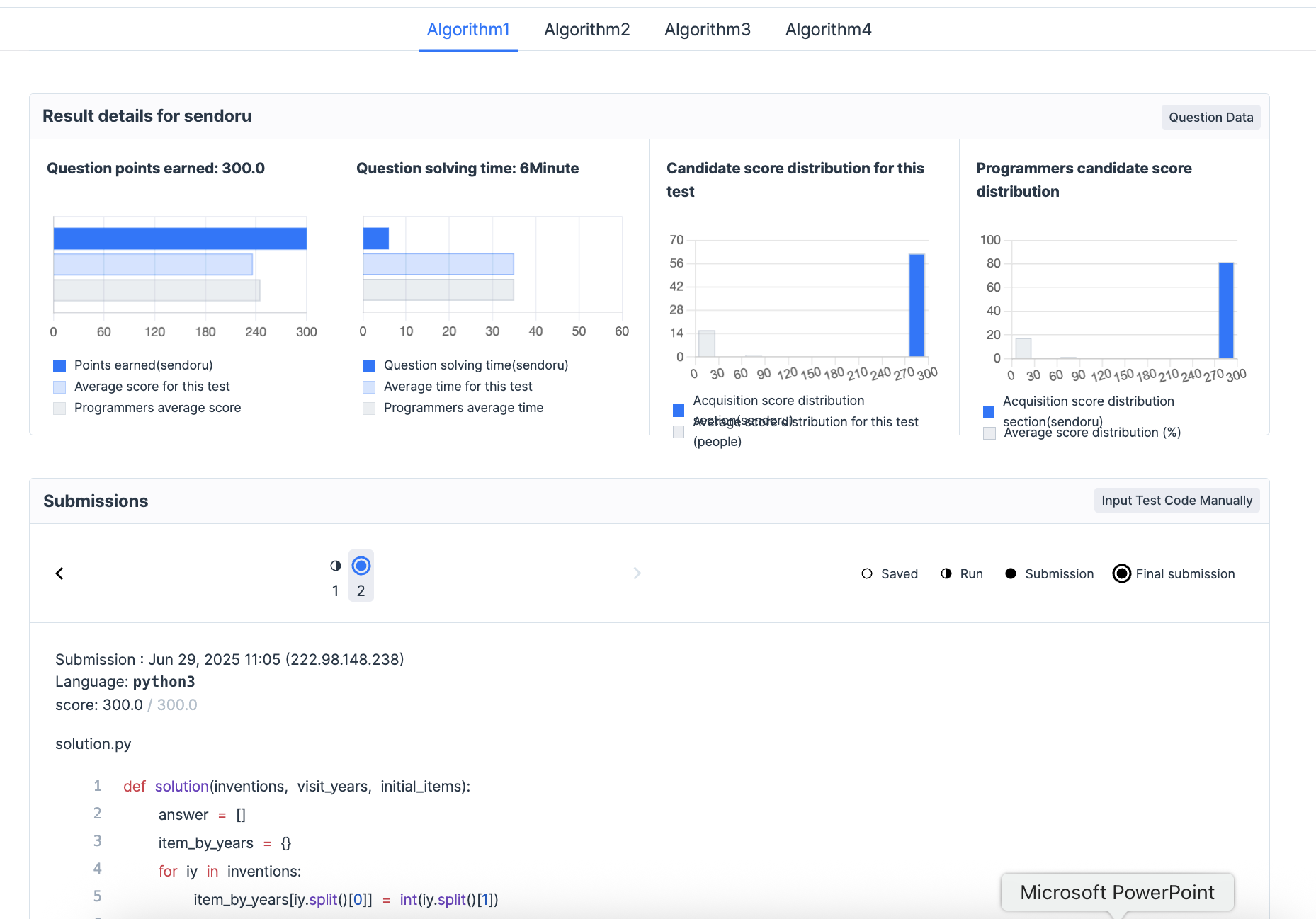
Task: Toggle Average score for this test legend
Action: [x=59, y=387]
